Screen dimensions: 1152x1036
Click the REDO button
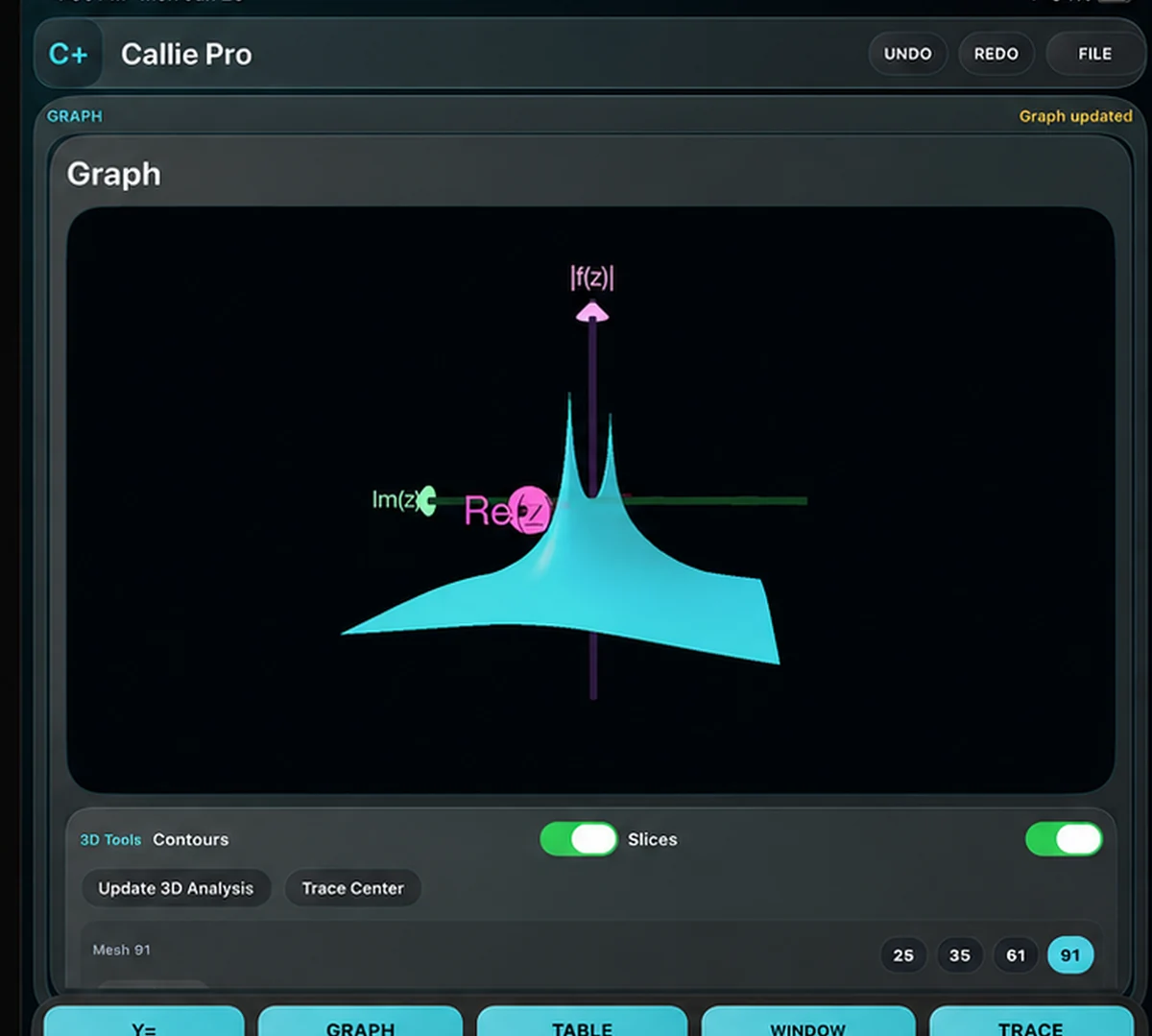tap(996, 54)
